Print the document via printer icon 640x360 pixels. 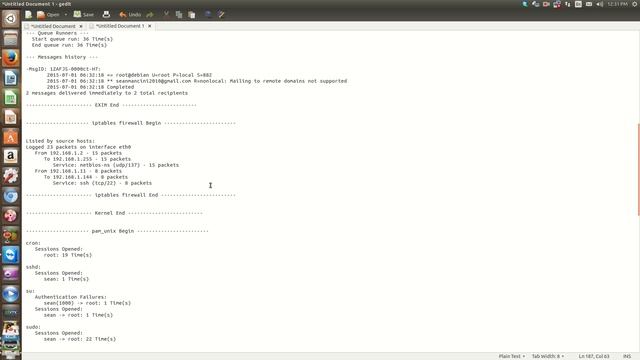(106, 15)
